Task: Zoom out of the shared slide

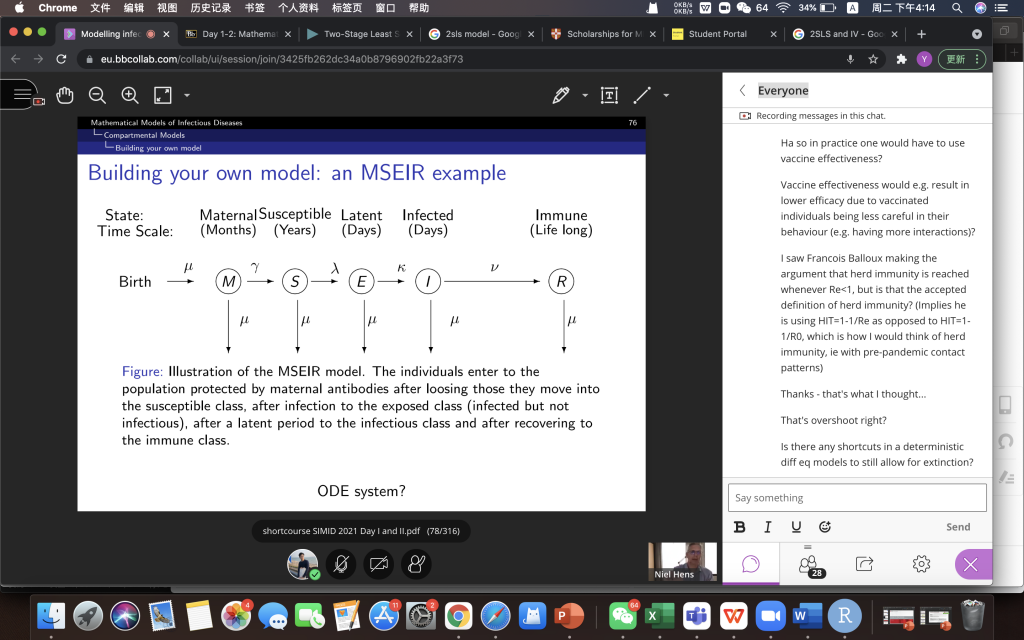Action: [97, 95]
